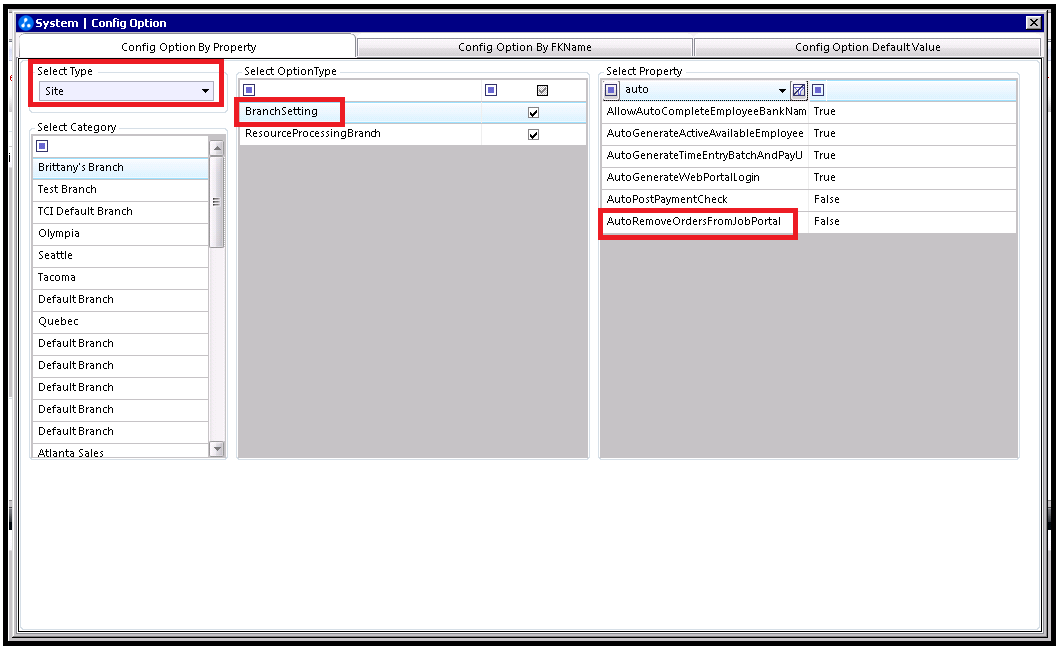Select Brittany's Branch in the category list
This screenshot has height=651, width=1063.
[121, 167]
